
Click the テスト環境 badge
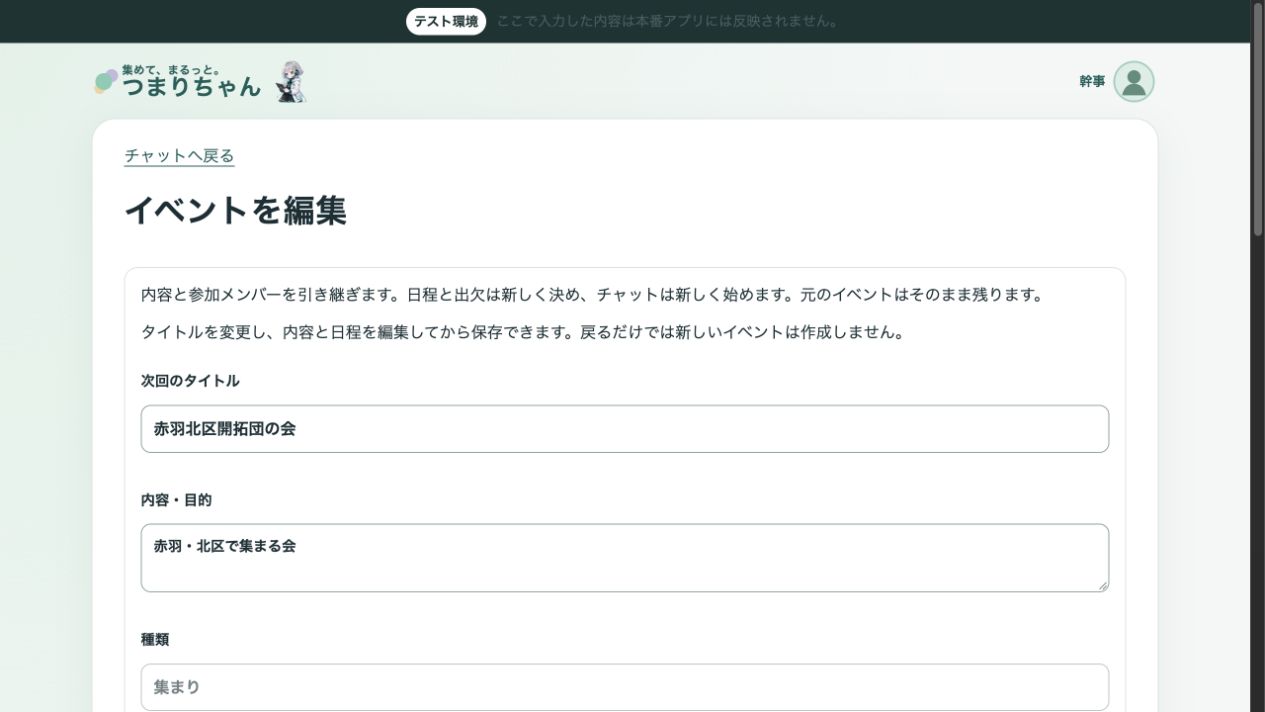pos(446,21)
